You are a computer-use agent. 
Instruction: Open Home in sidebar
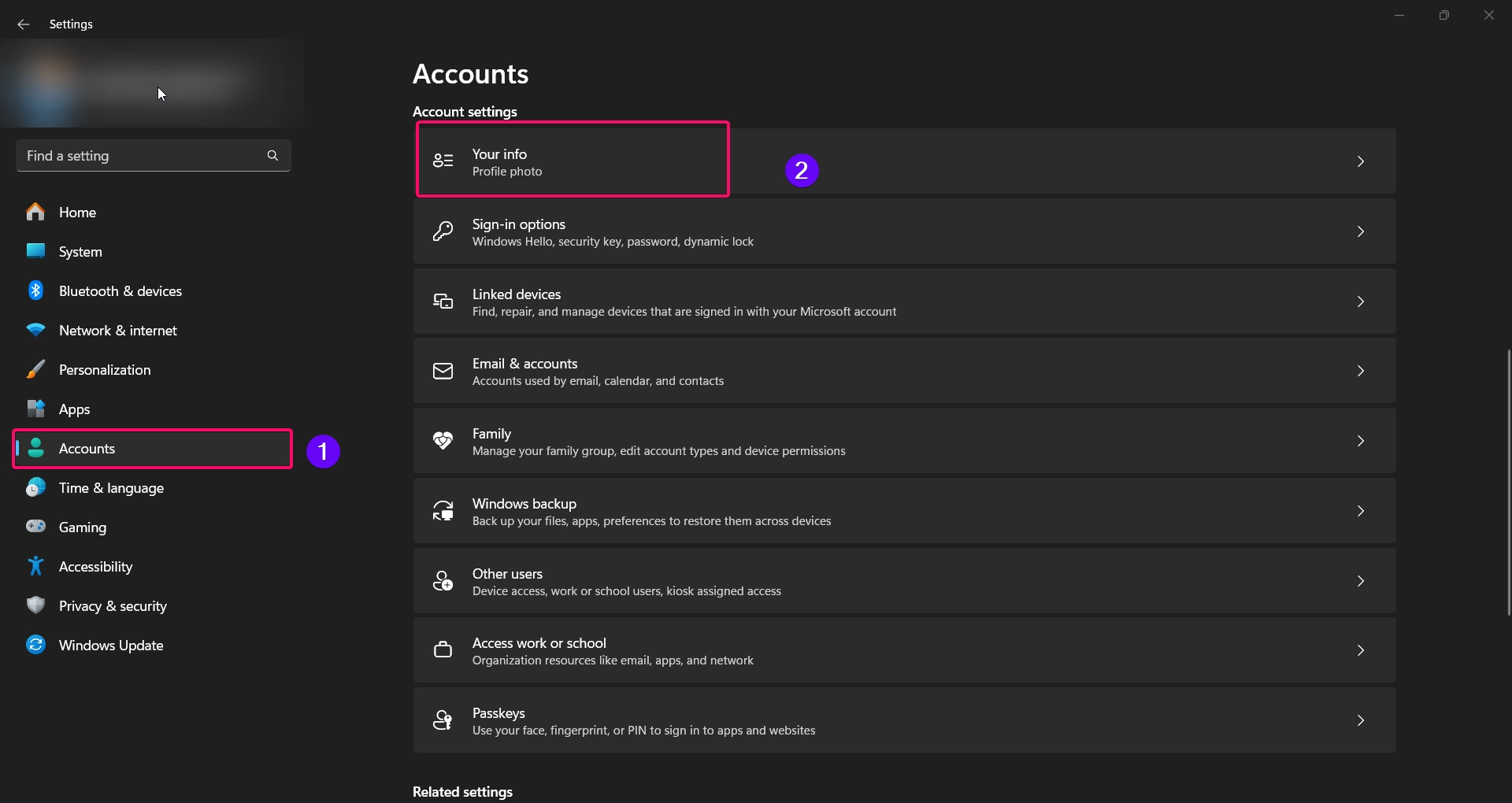click(x=154, y=212)
